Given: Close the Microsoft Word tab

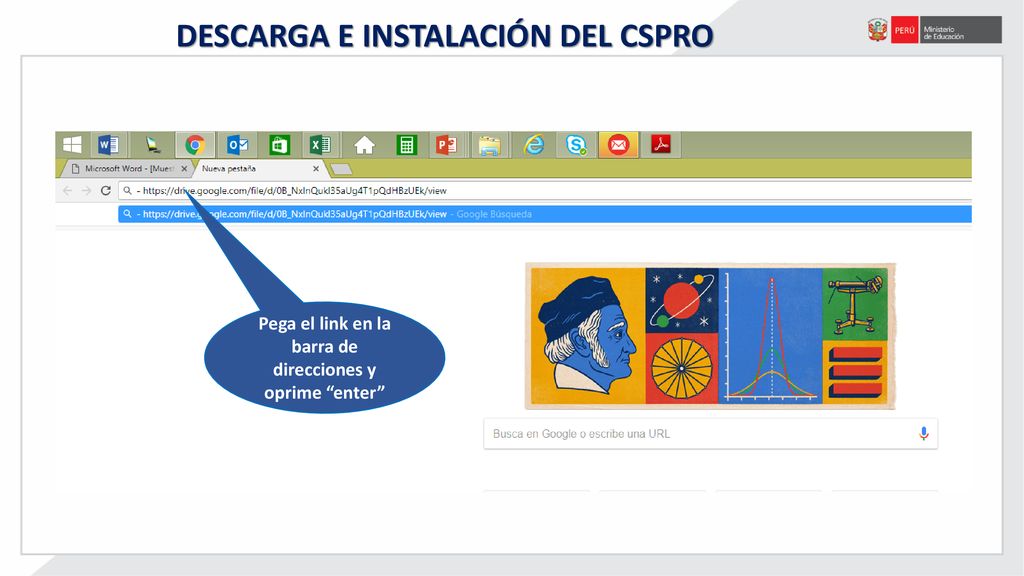Looking at the screenshot, I should (184, 168).
